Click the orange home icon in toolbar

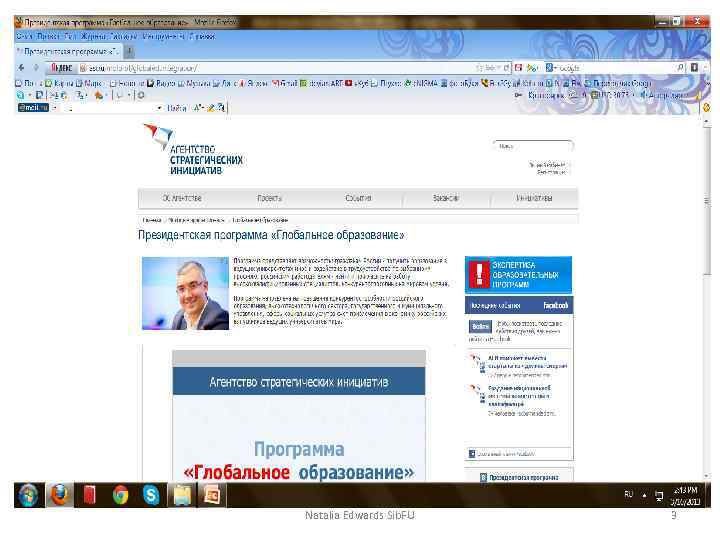click(98, 96)
